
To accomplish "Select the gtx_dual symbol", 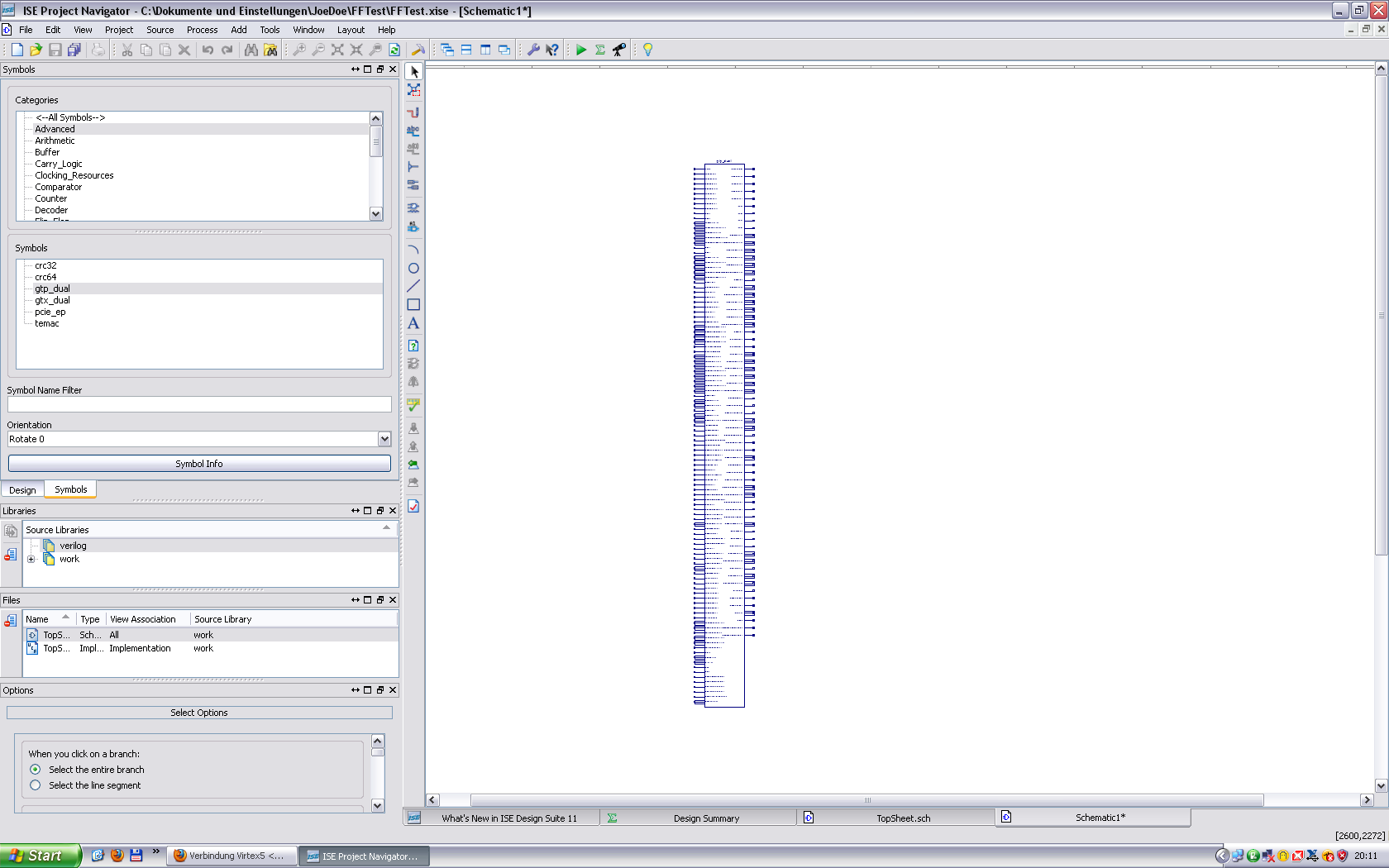I will pyautogui.click(x=52, y=300).
